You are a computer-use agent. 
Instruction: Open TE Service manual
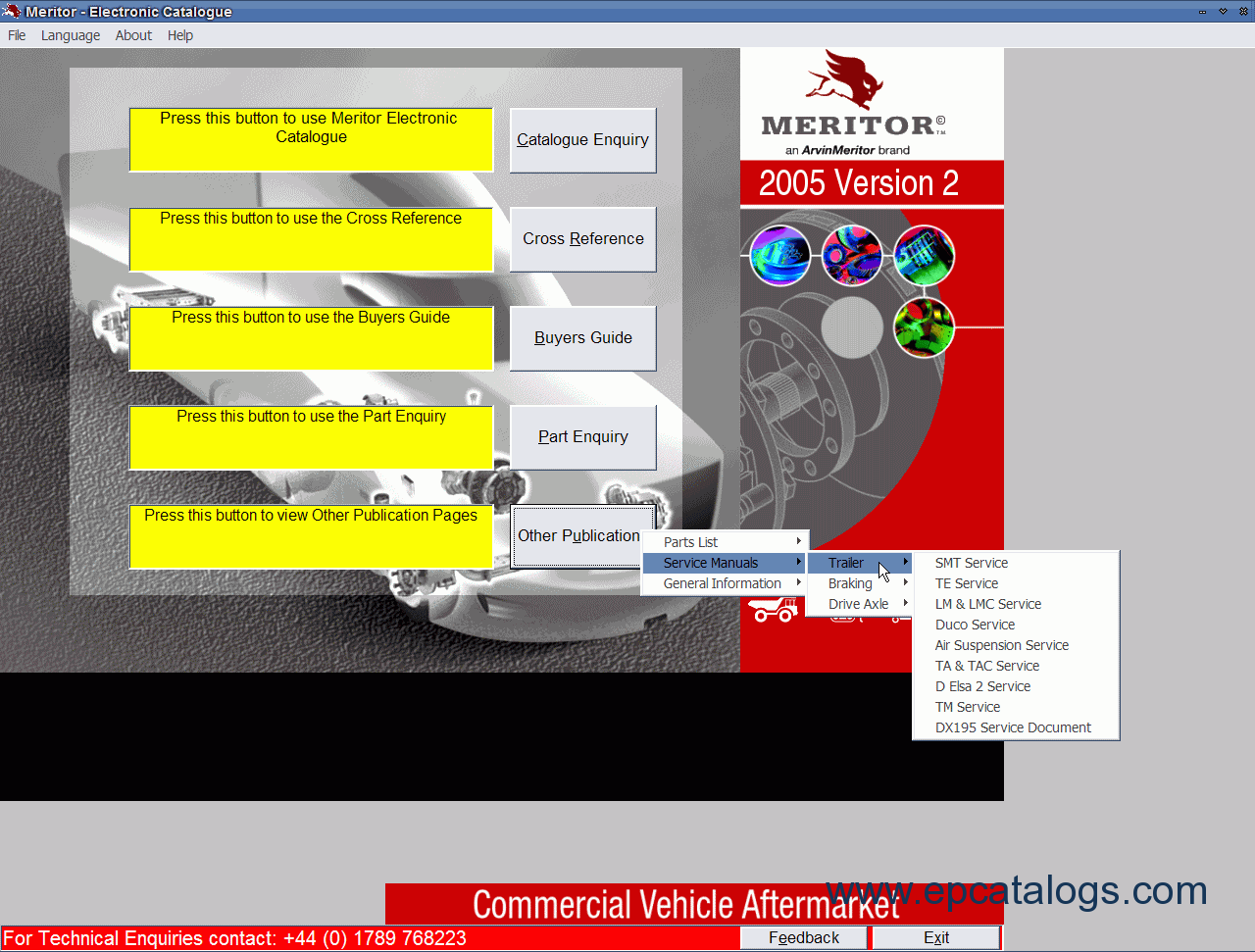(1016, 583)
